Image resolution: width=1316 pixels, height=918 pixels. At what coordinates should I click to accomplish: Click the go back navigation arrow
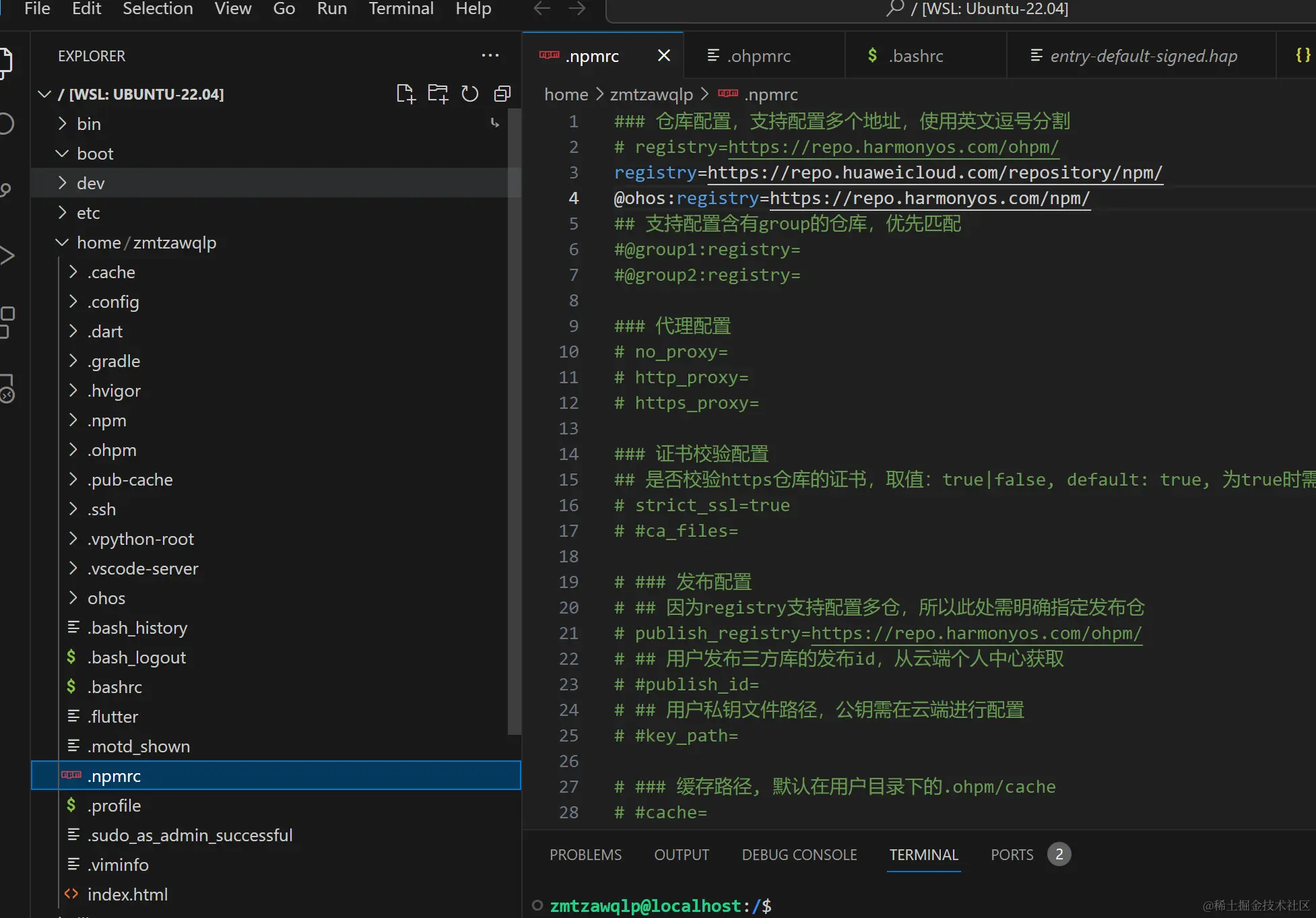(542, 9)
